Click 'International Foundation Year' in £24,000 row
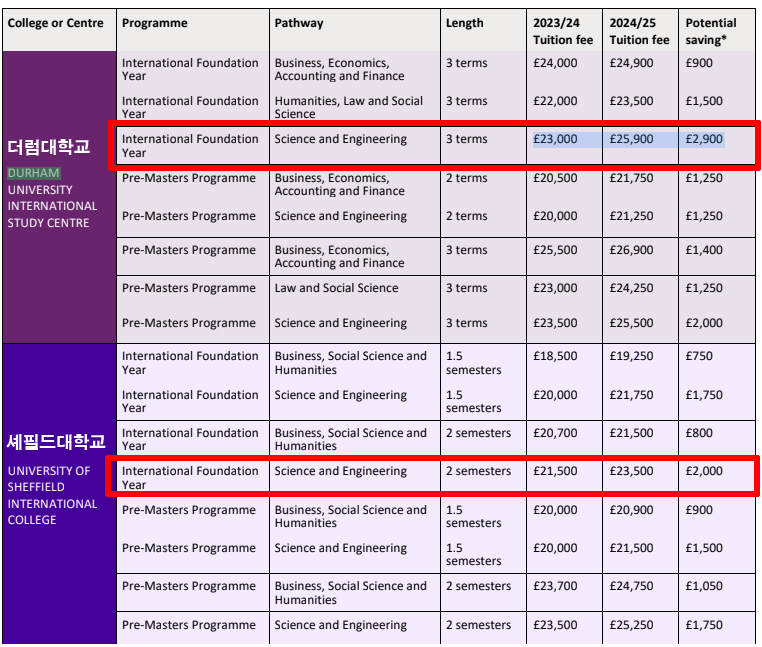Viewport: 762px width, 647px height. pyautogui.click(x=190, y=69)
